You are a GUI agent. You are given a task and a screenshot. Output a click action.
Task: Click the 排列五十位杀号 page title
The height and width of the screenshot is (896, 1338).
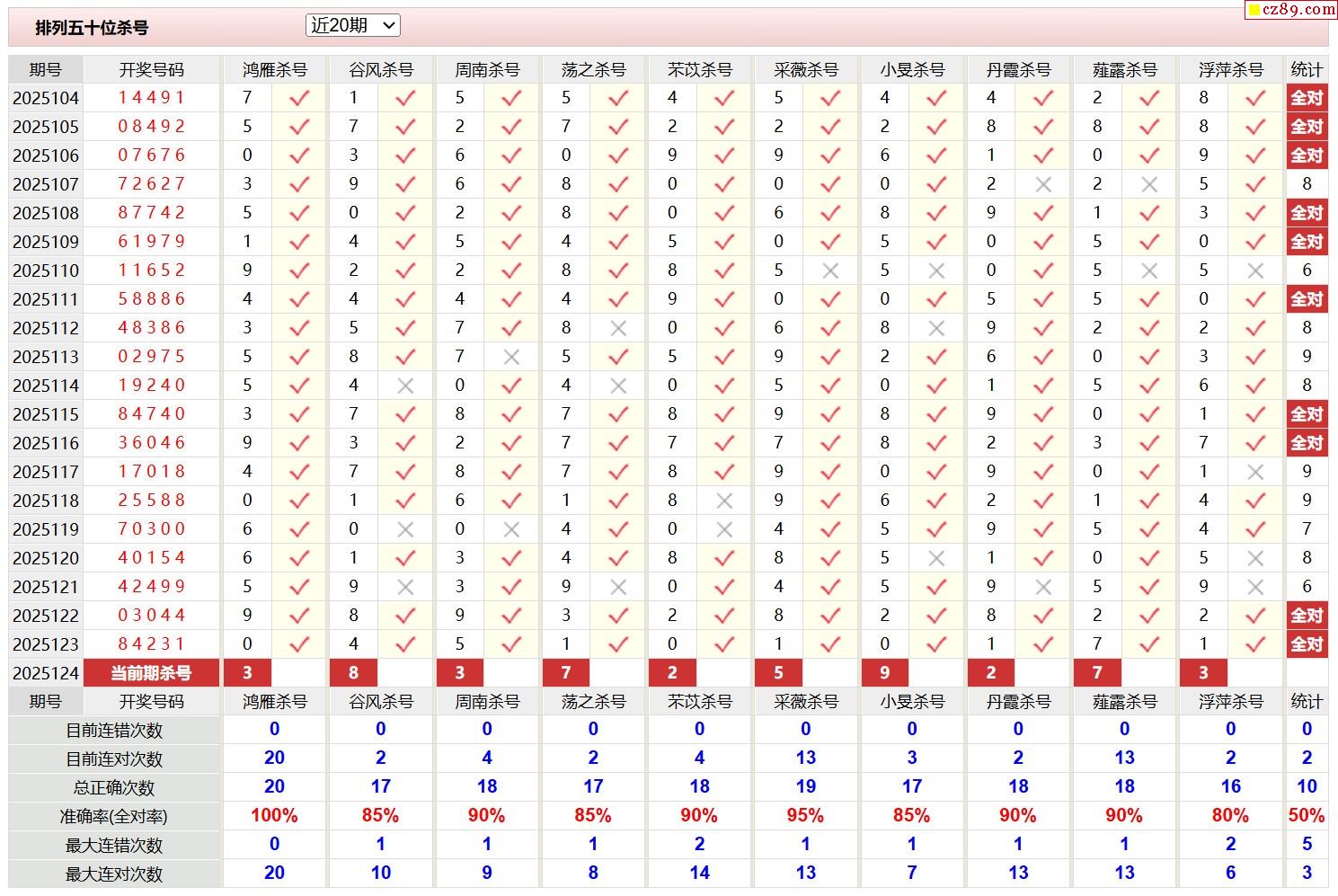coord(92,28)
